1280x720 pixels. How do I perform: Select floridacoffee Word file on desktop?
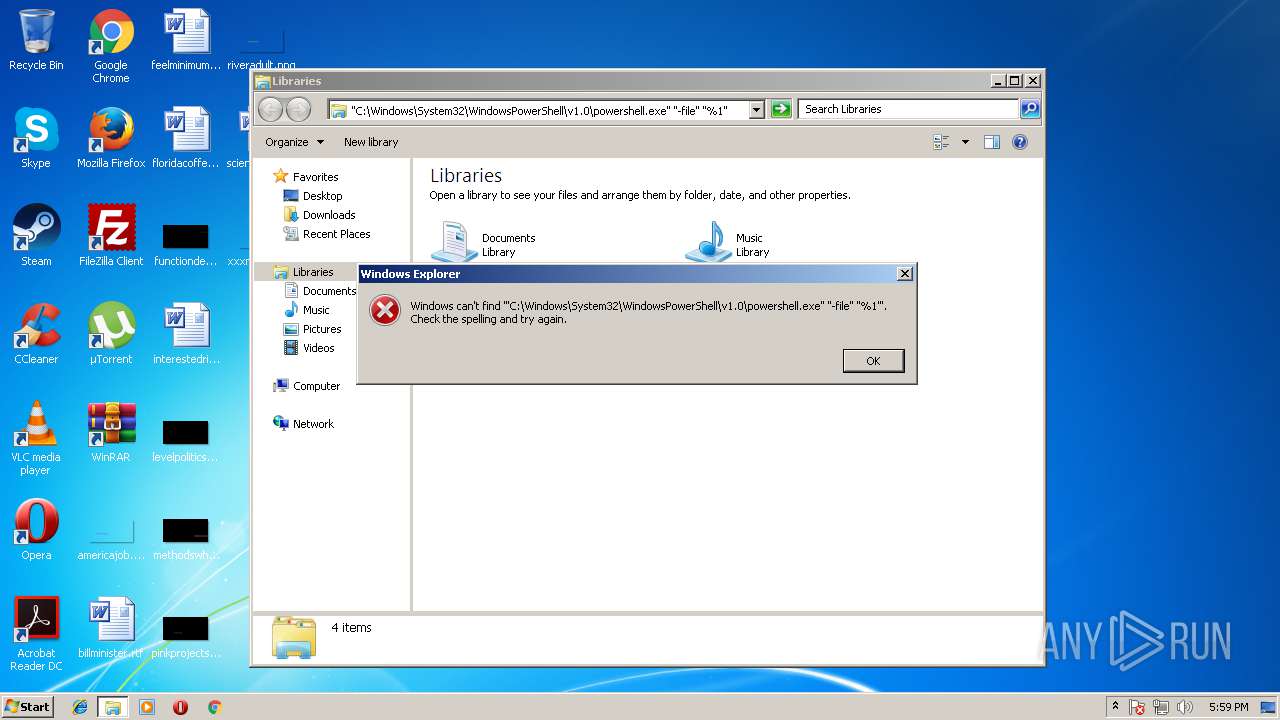[x=186, y=138]
